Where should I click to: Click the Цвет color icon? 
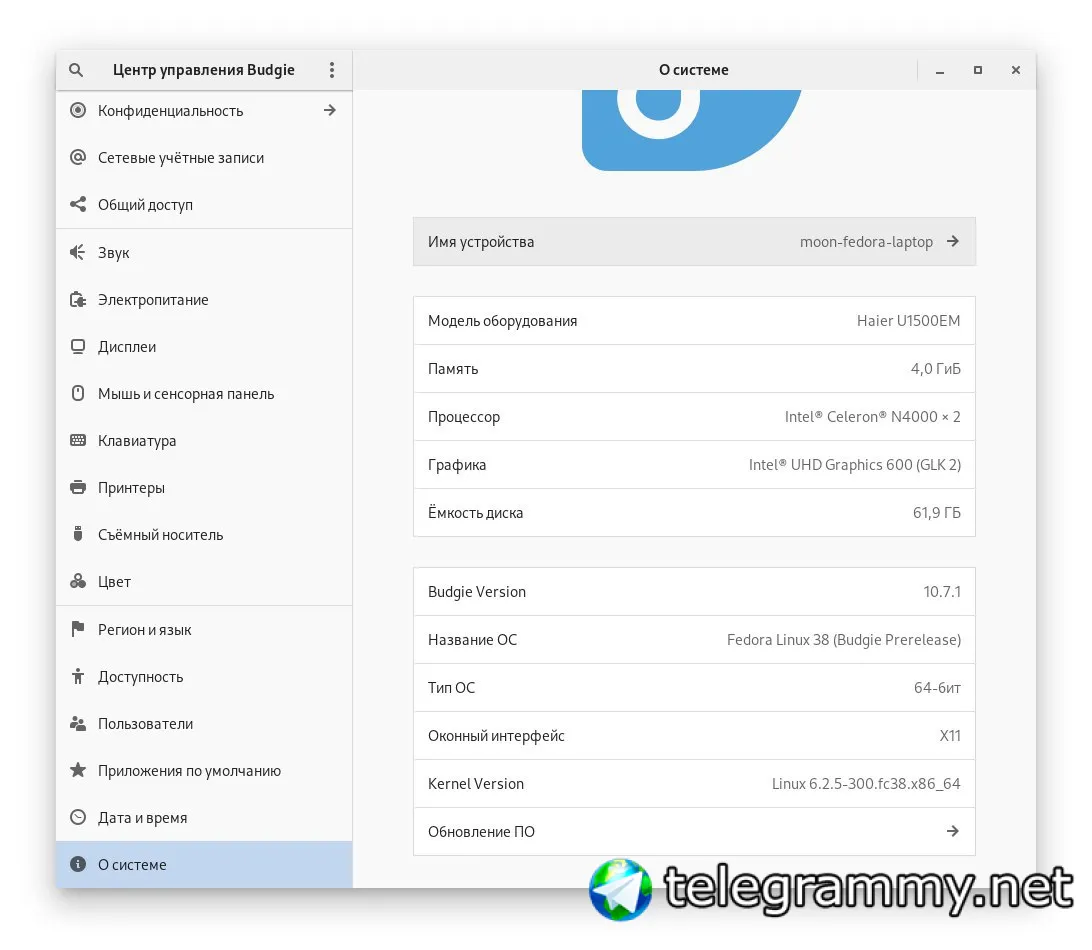tap(78, 581)
